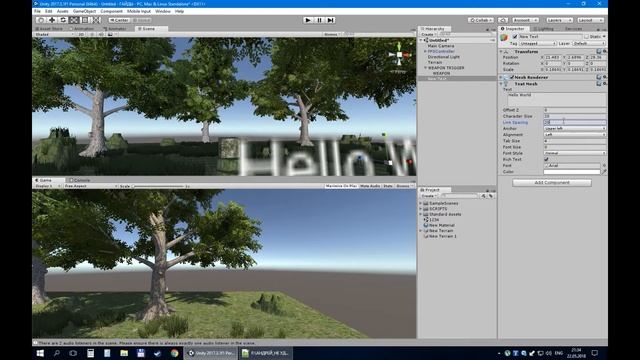Open the Layer dropdown in Inspector
Viewport: 640px width, 360px height.
pos(589,43)
